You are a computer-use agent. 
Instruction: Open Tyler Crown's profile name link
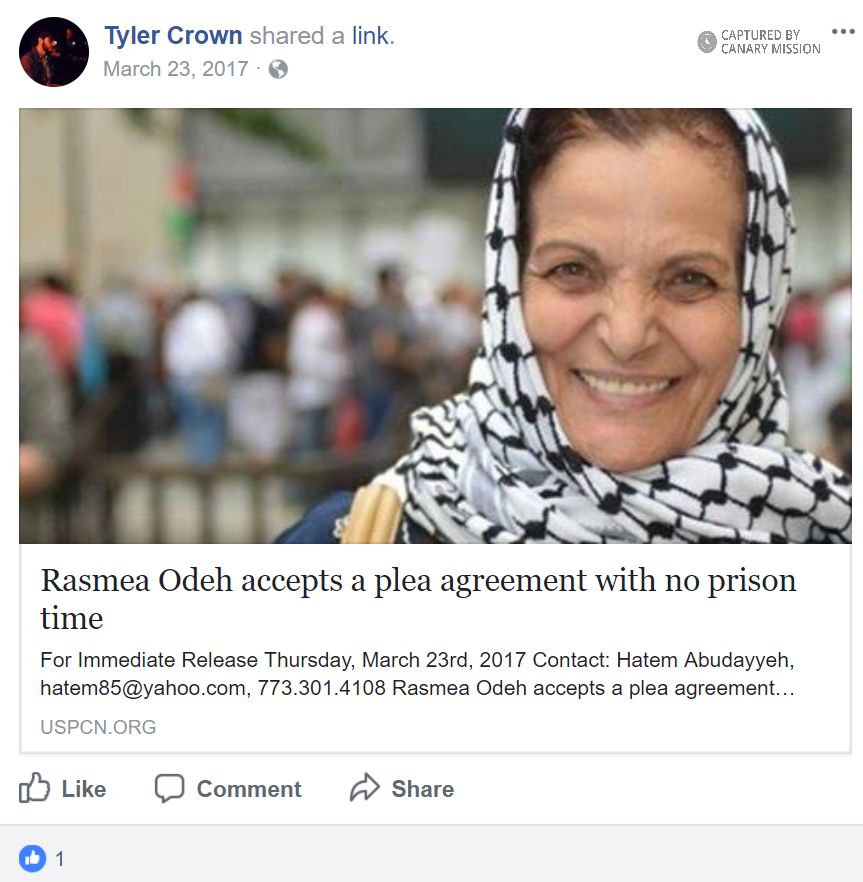[x=173, y=35]
